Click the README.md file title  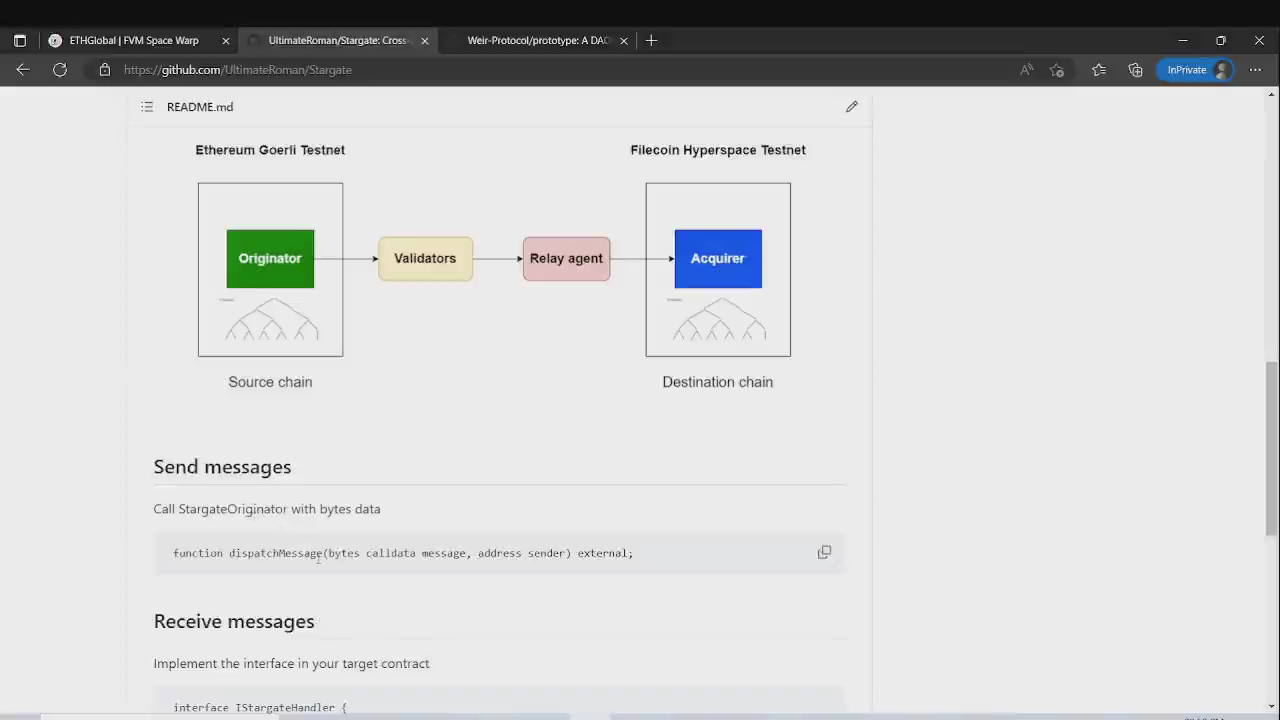[200, 107]
